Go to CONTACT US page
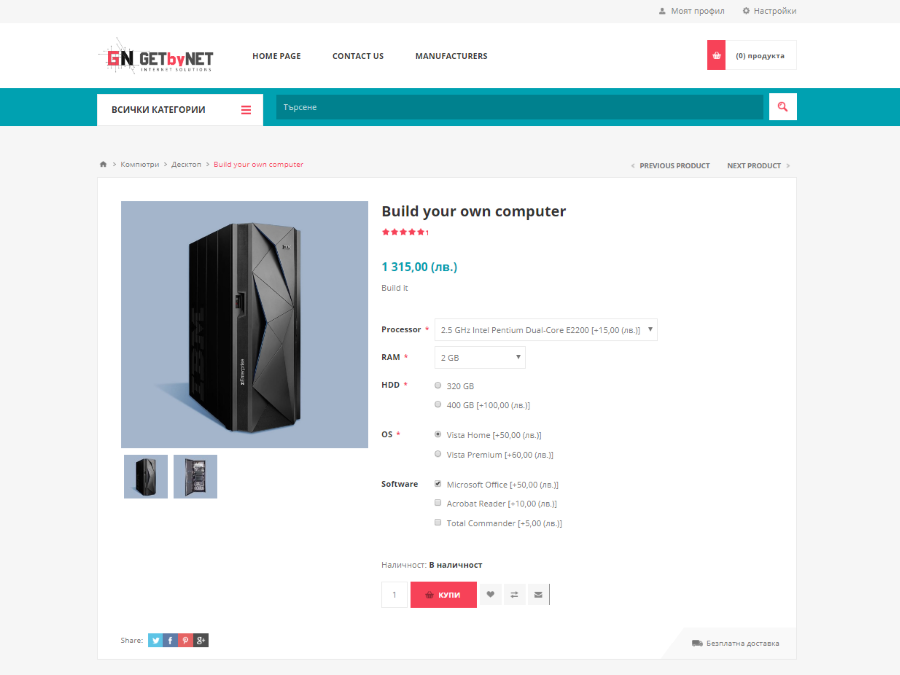Viewport: 900px width, 675px height. click(x=358, y=56)
